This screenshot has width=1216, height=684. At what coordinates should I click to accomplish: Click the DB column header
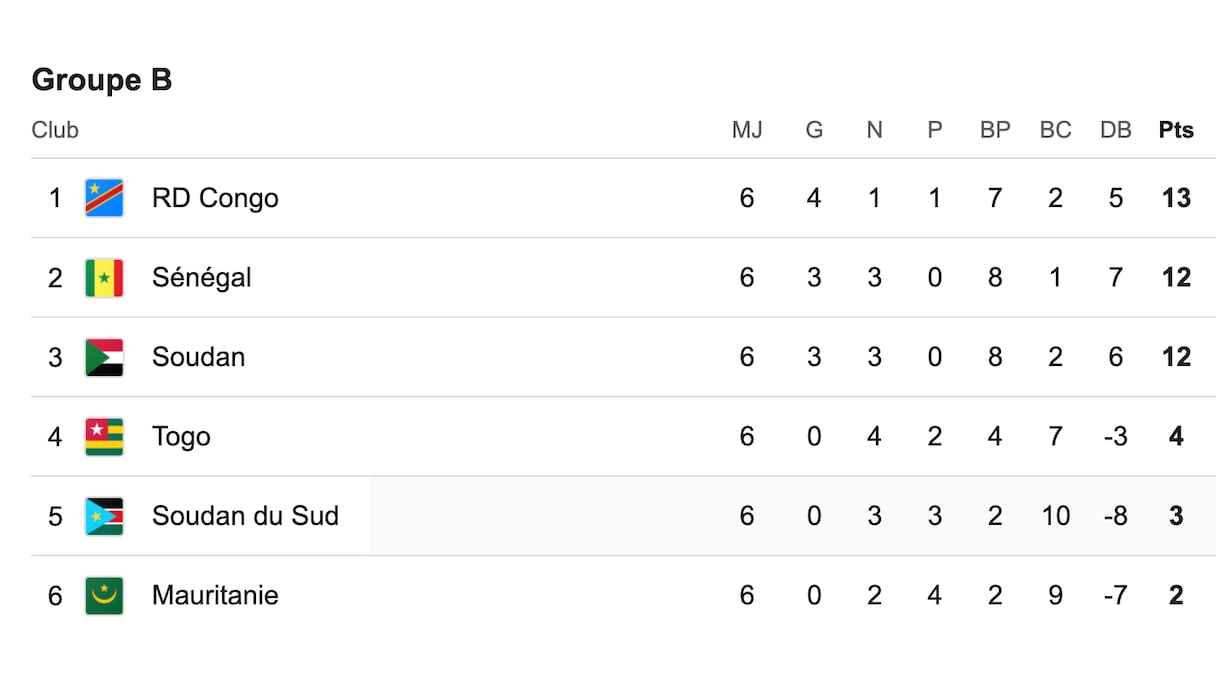[1115, 130]
